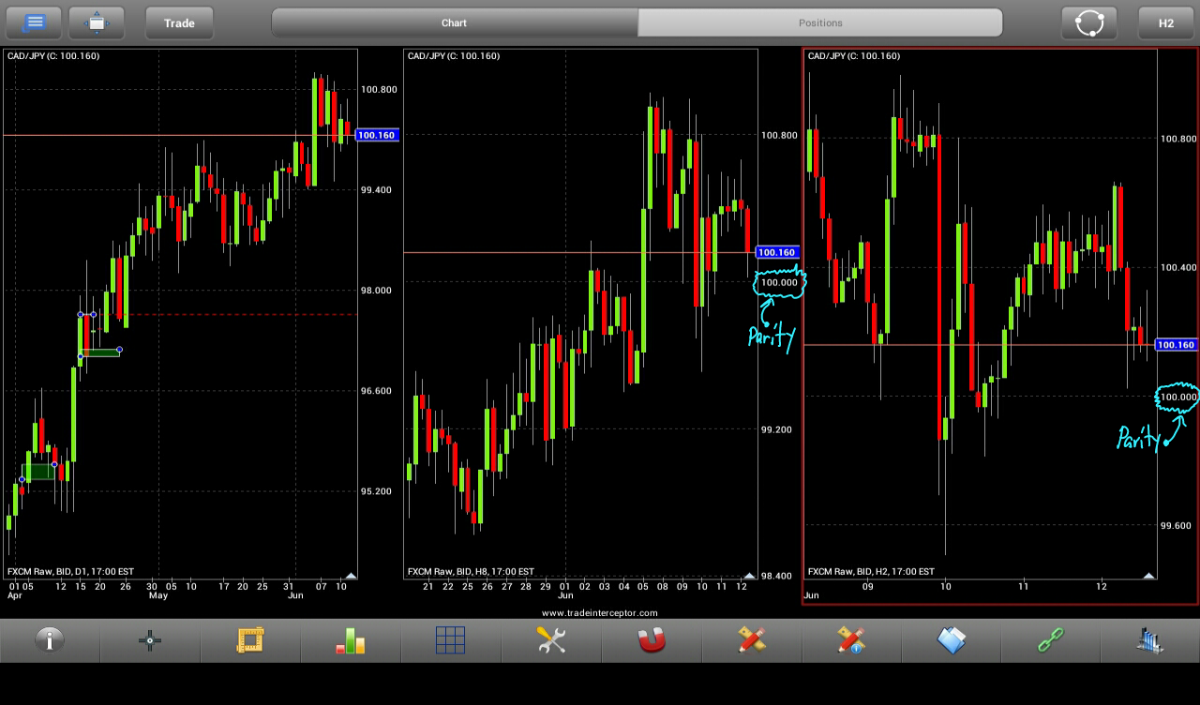Switch to the Positions tab
Viewport: 1200px width, 705px height.
(x=820, y=22)
